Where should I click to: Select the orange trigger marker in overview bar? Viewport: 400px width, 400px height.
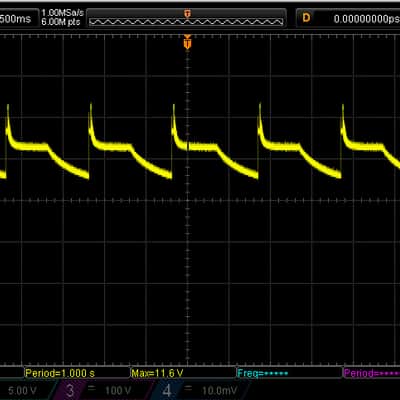tap(187, 13)
